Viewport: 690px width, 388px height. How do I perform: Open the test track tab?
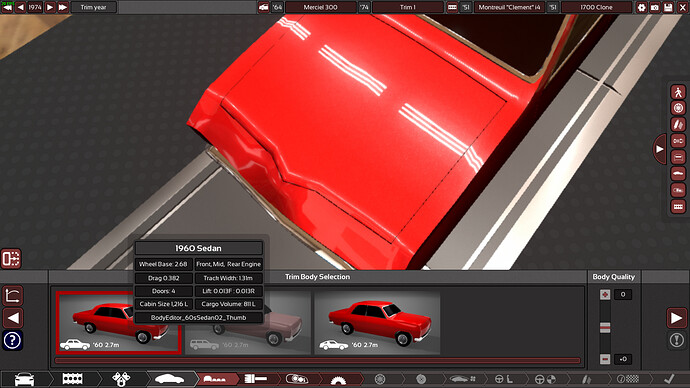tap(628, 379)
